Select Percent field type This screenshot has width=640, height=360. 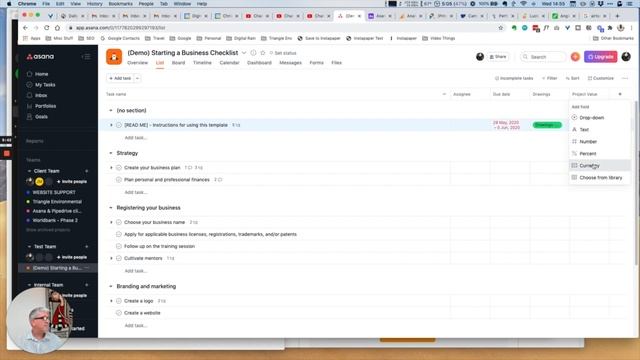(x=600, y=153)
